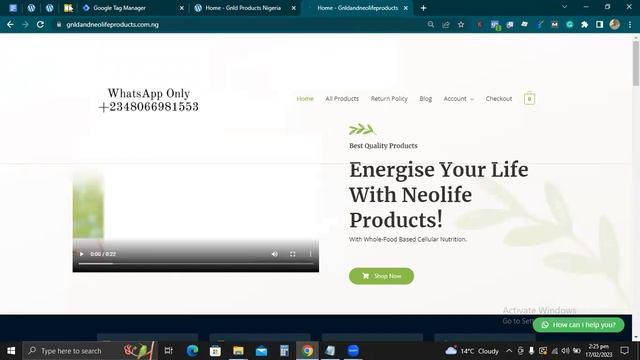Click the page vertical scrollbar thumb

(636, 63)
